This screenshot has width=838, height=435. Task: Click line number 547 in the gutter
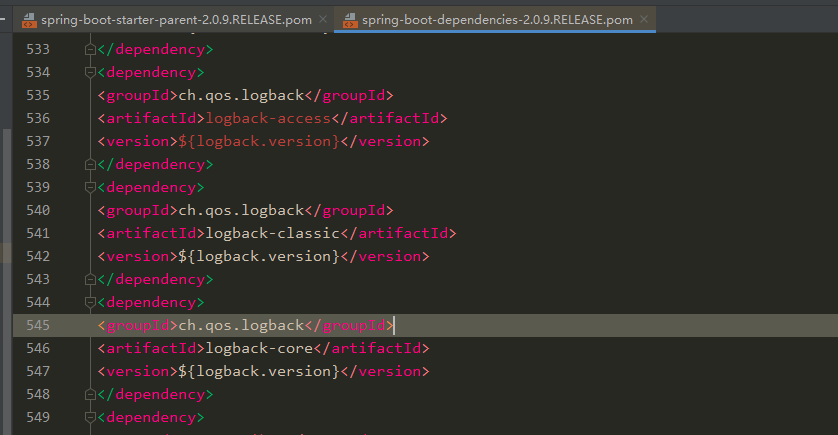[x=38, y=371]
